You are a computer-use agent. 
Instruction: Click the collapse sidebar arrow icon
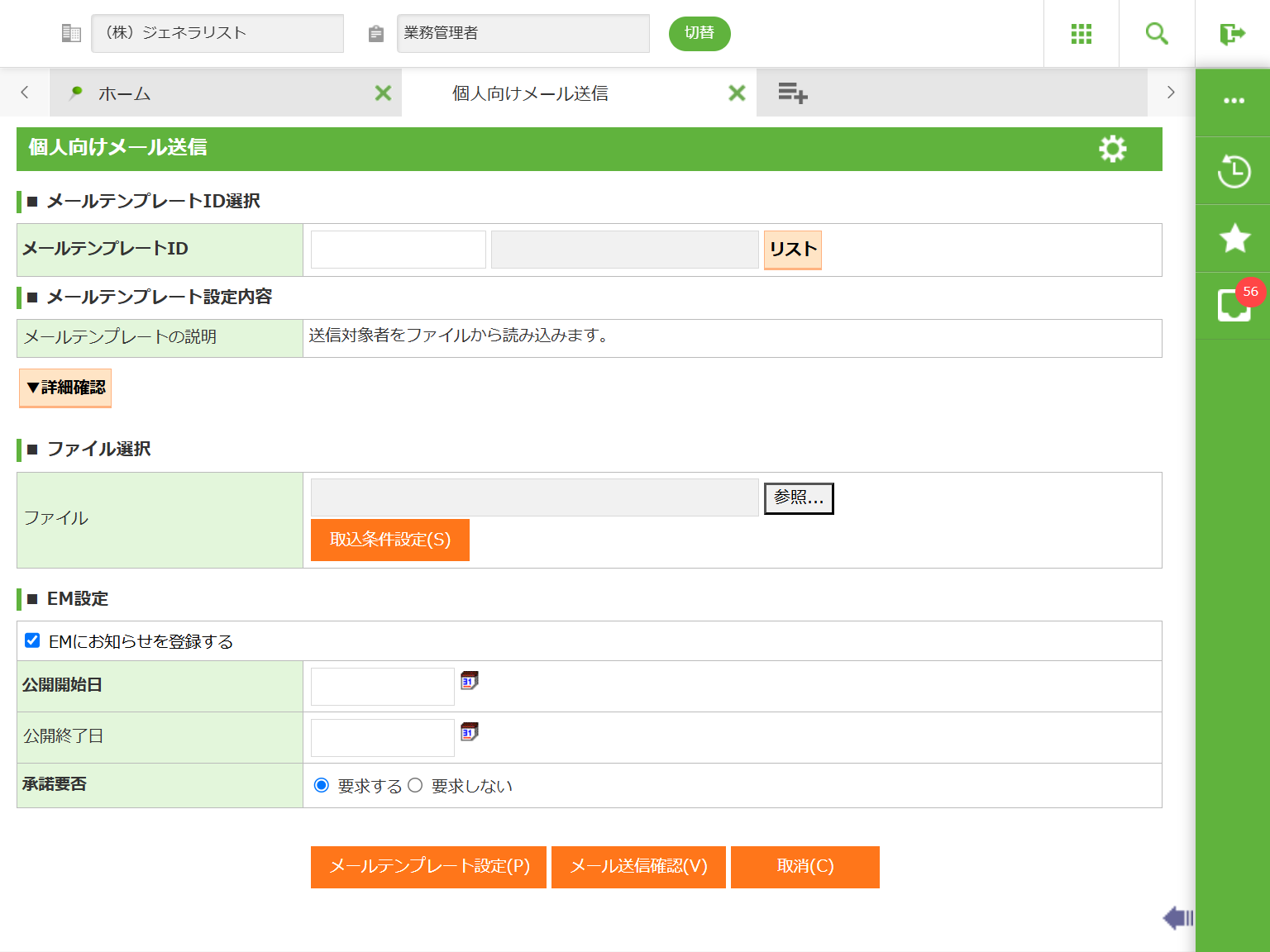1178,917
